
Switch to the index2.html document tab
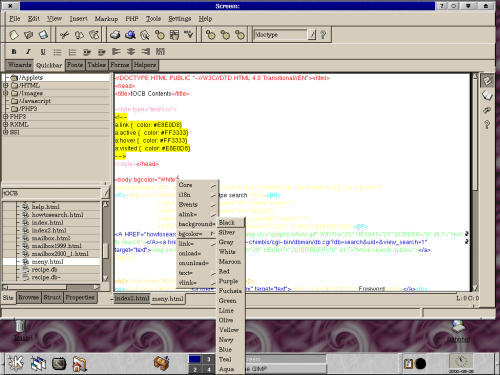click(x=132, y=298)
